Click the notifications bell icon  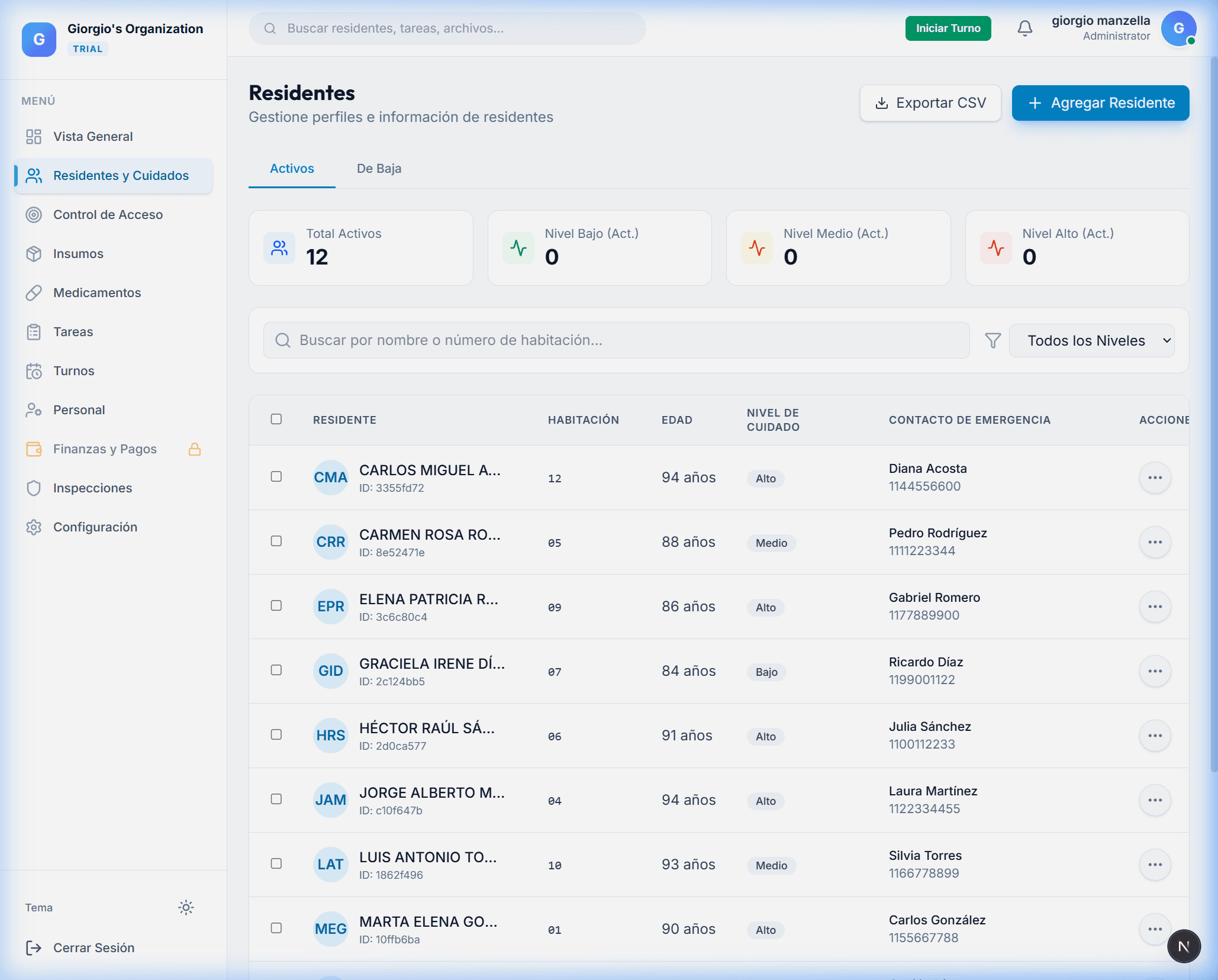pyautogui.click(x=1024, y=28)
